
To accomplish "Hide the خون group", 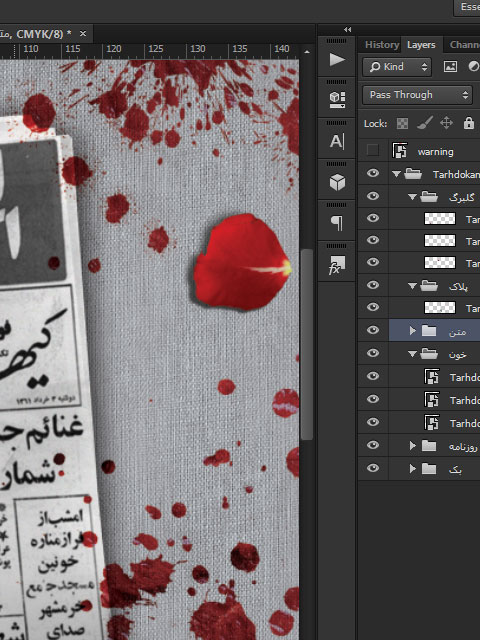I will tap(373, 353).
